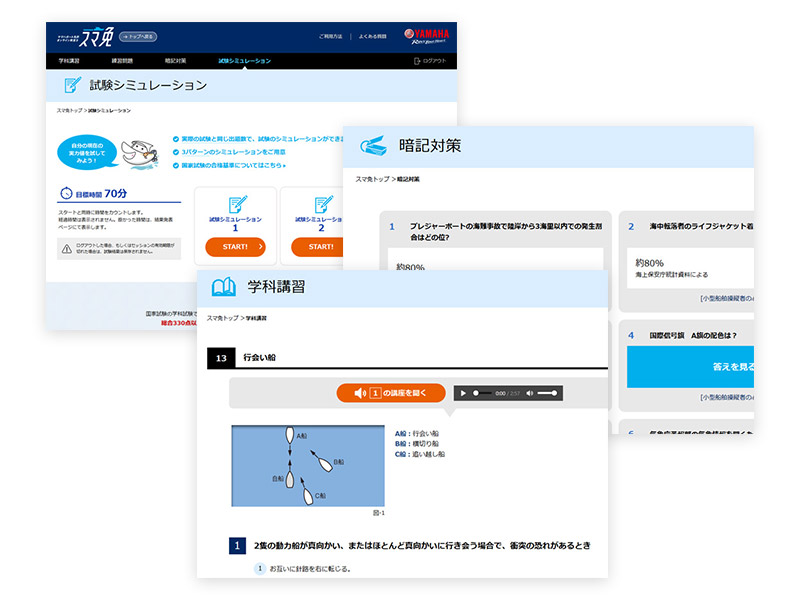
Task: Click the トップへ戻る button
Action: [138, 36]
